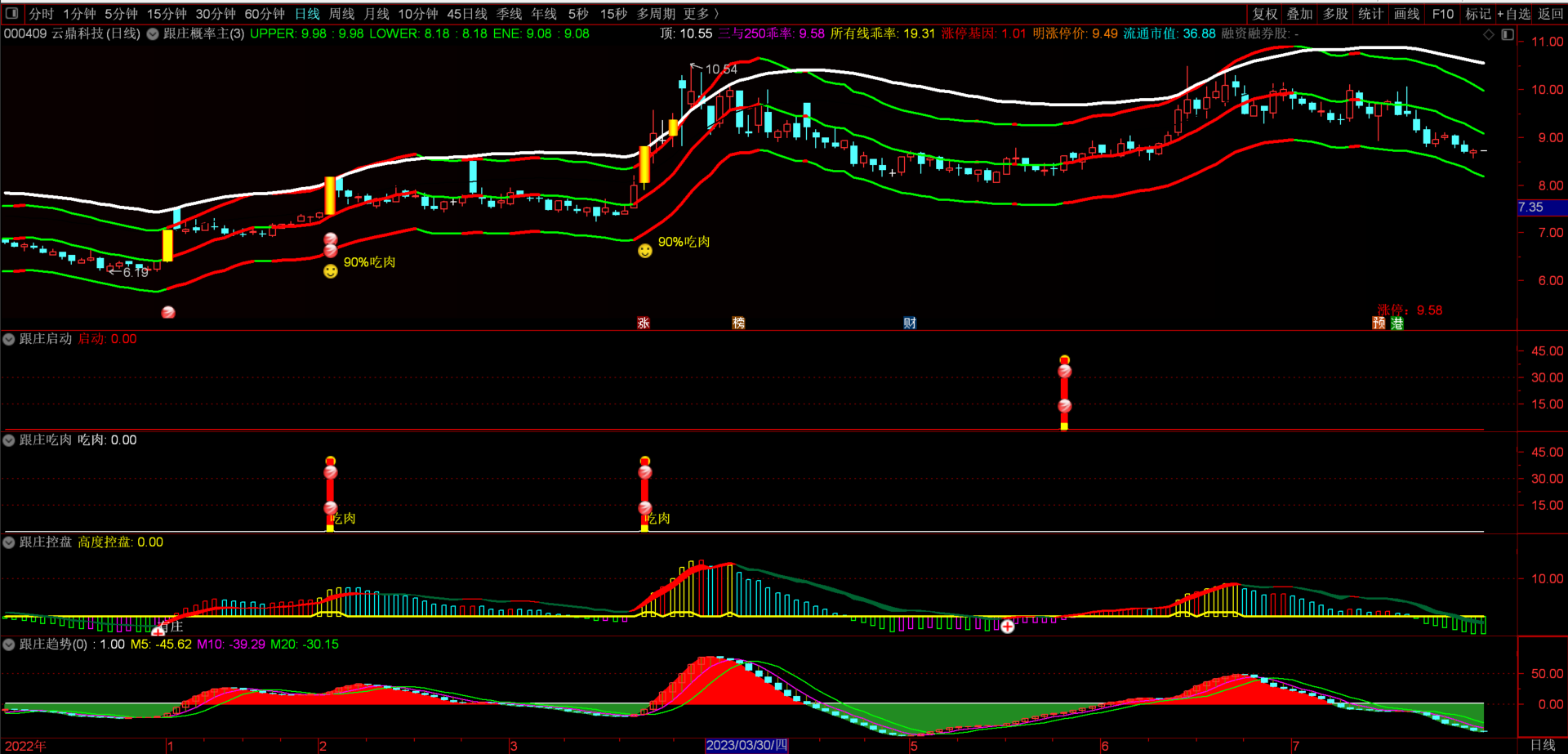Image resolution: width=1568 pixels, height=754 pixels.
Task: Click the 预 event marker icon
Action: pos(1379,323)
